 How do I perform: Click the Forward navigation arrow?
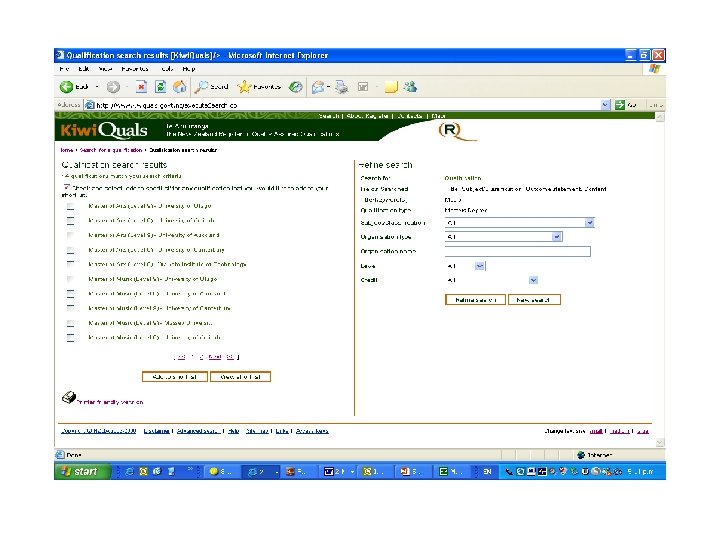tap(113, 87)
